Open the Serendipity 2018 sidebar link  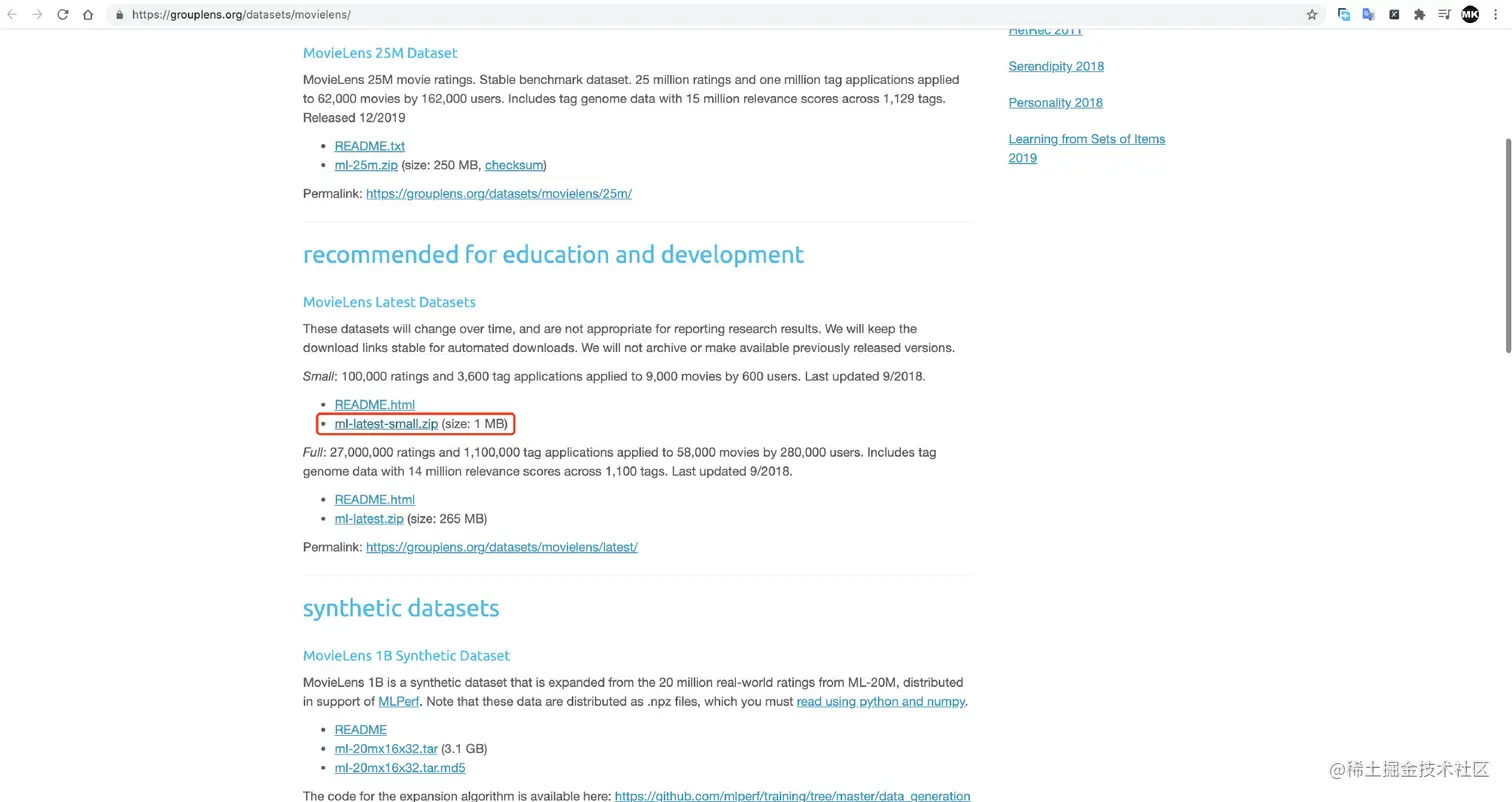click(1056, 66)
